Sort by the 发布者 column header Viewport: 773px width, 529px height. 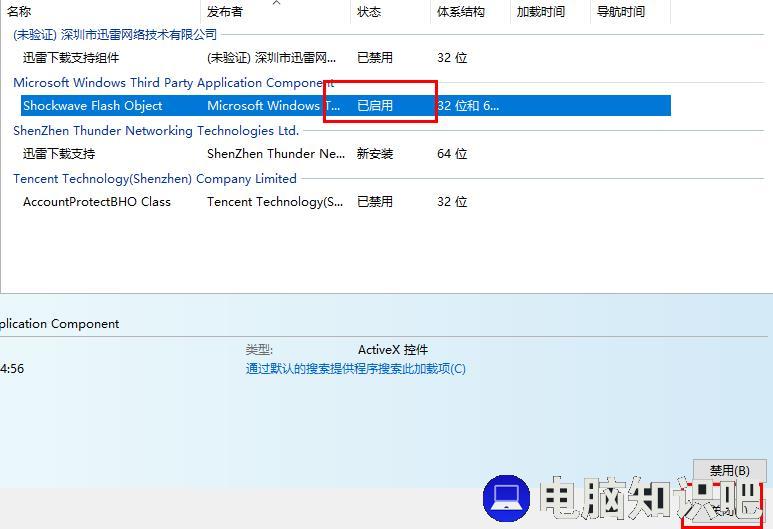[x=276, y=11]
